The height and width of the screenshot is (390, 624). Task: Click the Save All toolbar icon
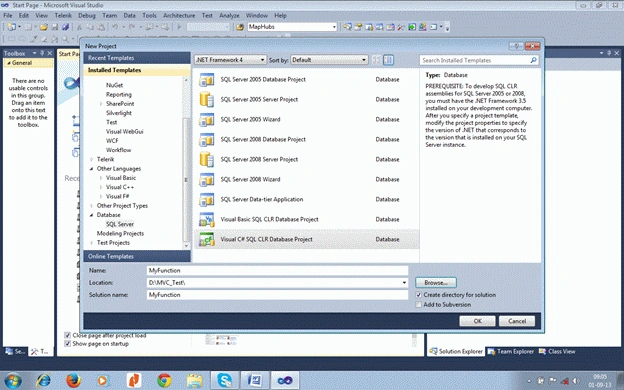(x=65, y=27)
